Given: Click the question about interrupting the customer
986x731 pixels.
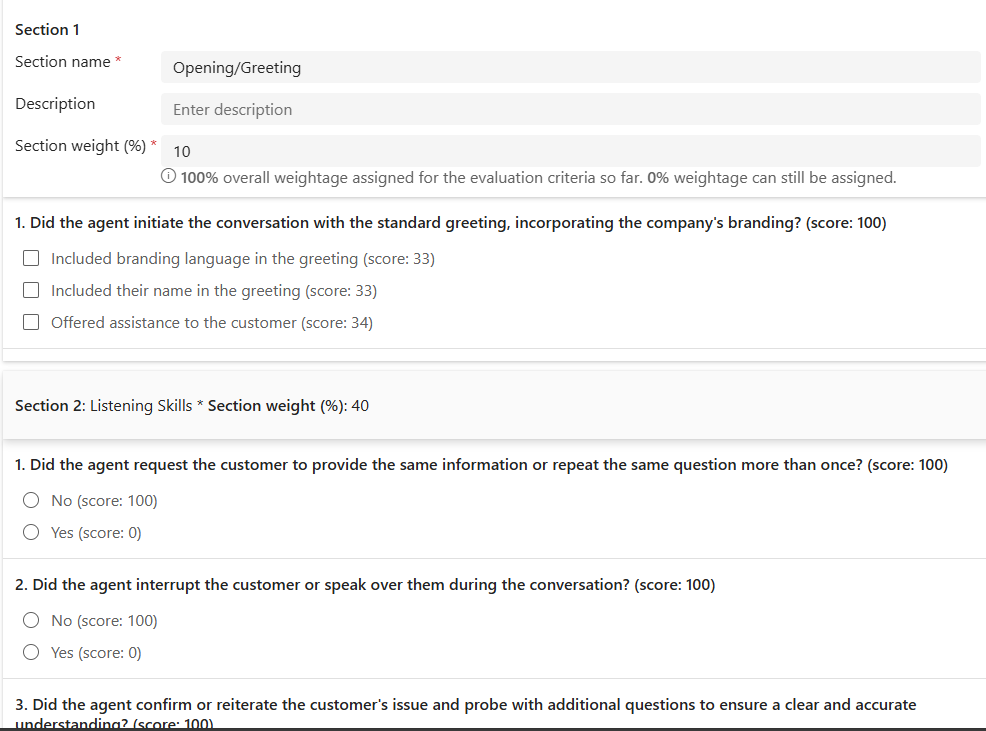Looking at the screenshot, I should 365,585.
